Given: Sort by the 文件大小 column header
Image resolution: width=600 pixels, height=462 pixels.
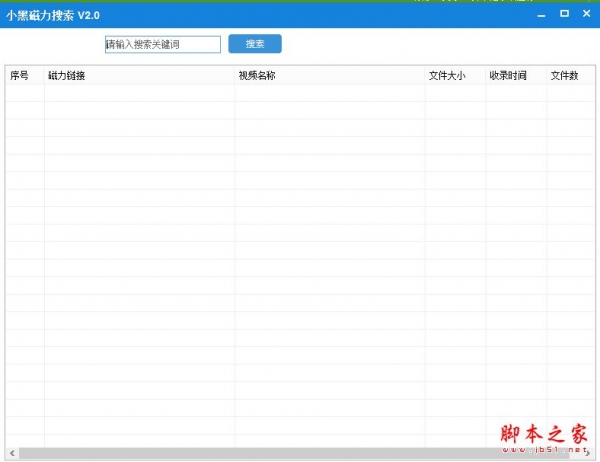Looking at the screenshot, I should (455, 75).
